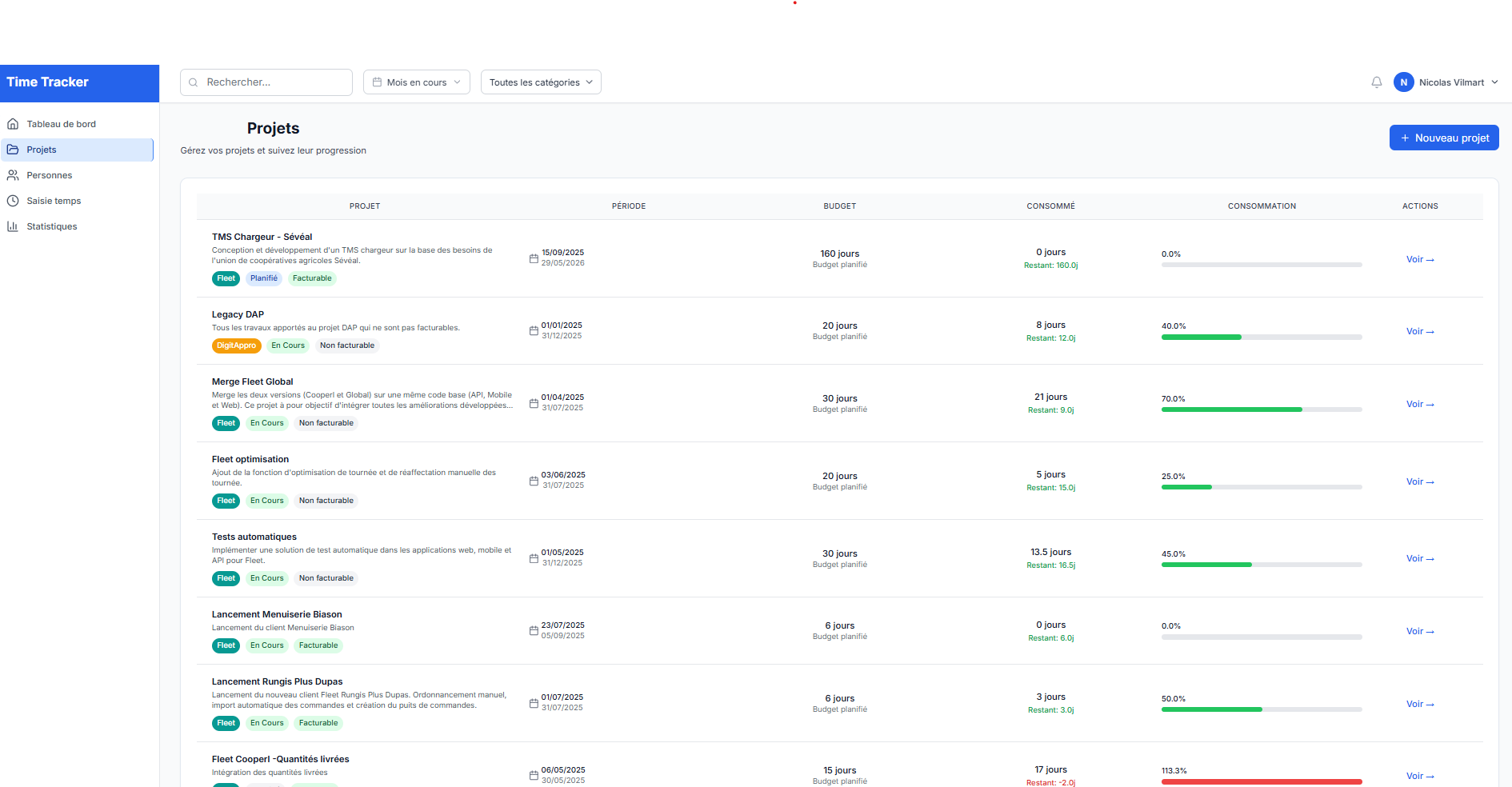The width and height of the screenshot is (1512, 787).
Task: Expand the Toutes les catégories filter
Action: [540, 82]
